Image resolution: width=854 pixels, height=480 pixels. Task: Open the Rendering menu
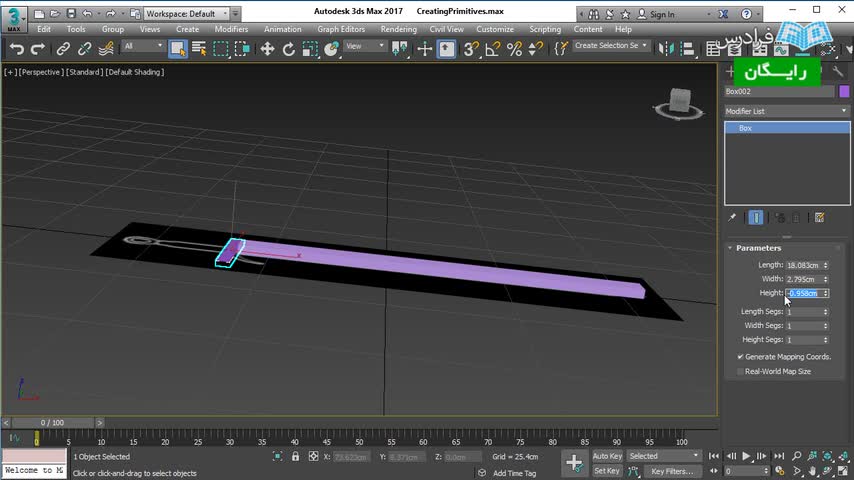398,29
